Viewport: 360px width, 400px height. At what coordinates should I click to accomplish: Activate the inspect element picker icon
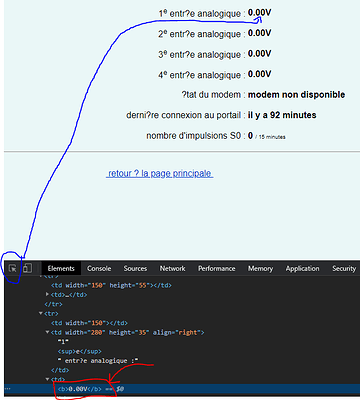tap(13, 268)
